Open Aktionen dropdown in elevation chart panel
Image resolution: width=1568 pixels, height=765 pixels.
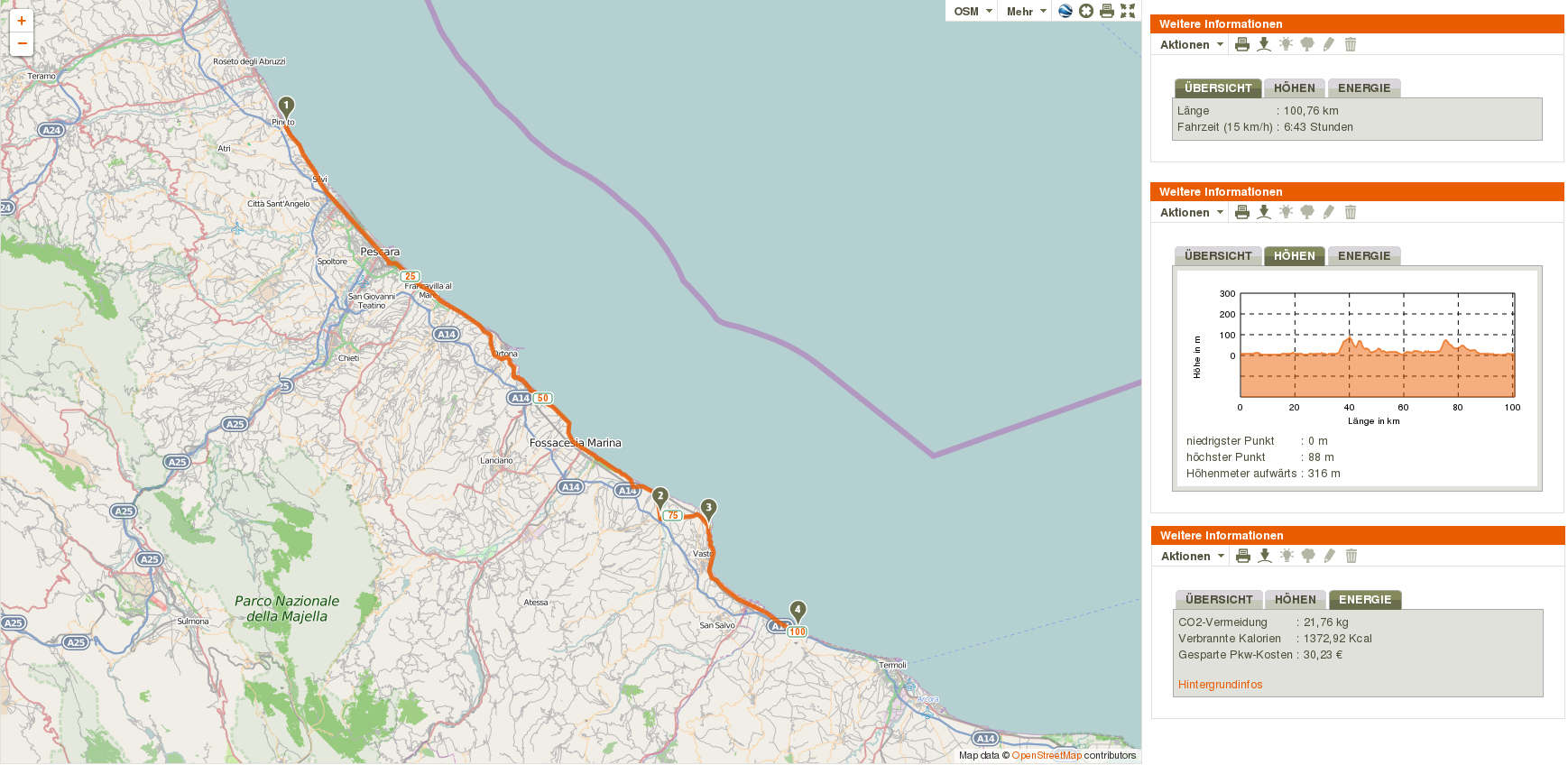1192,213
